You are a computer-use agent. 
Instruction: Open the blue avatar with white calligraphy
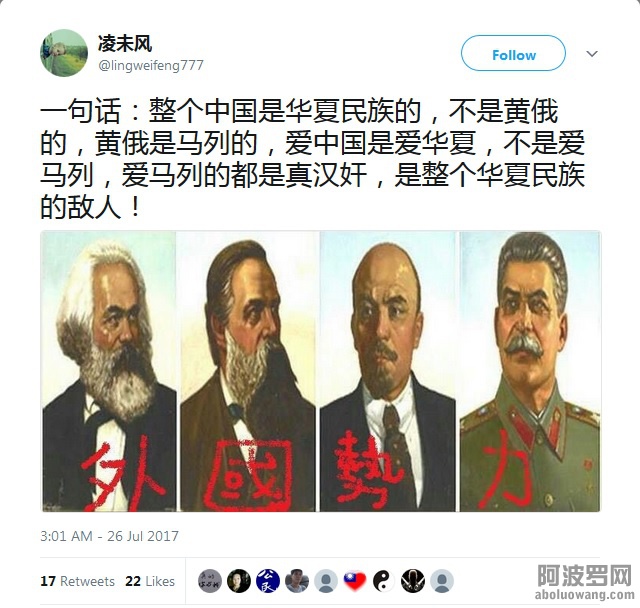click(268, 581)
